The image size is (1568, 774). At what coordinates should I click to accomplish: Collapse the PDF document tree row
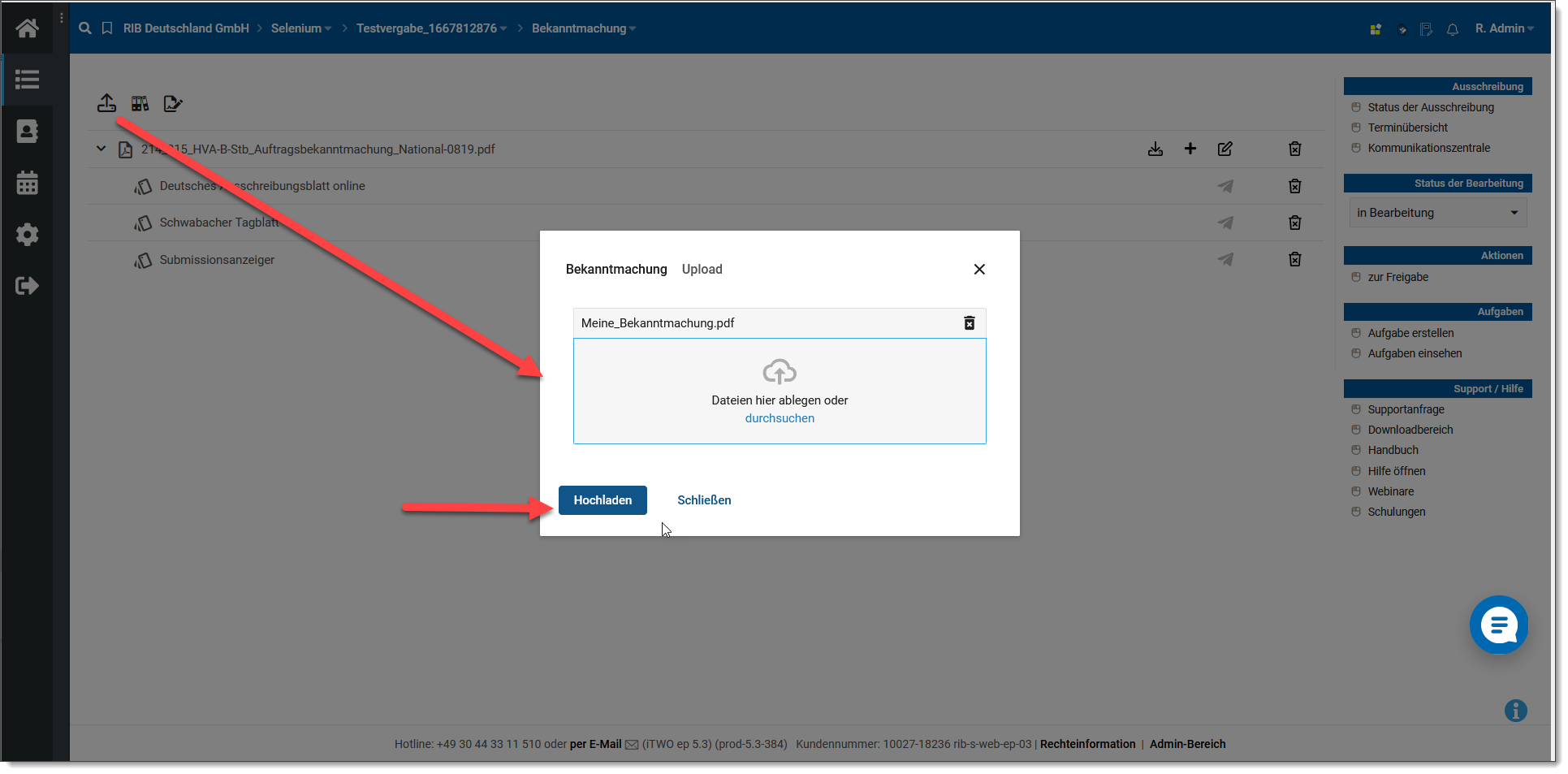click(x=101, y=149)
